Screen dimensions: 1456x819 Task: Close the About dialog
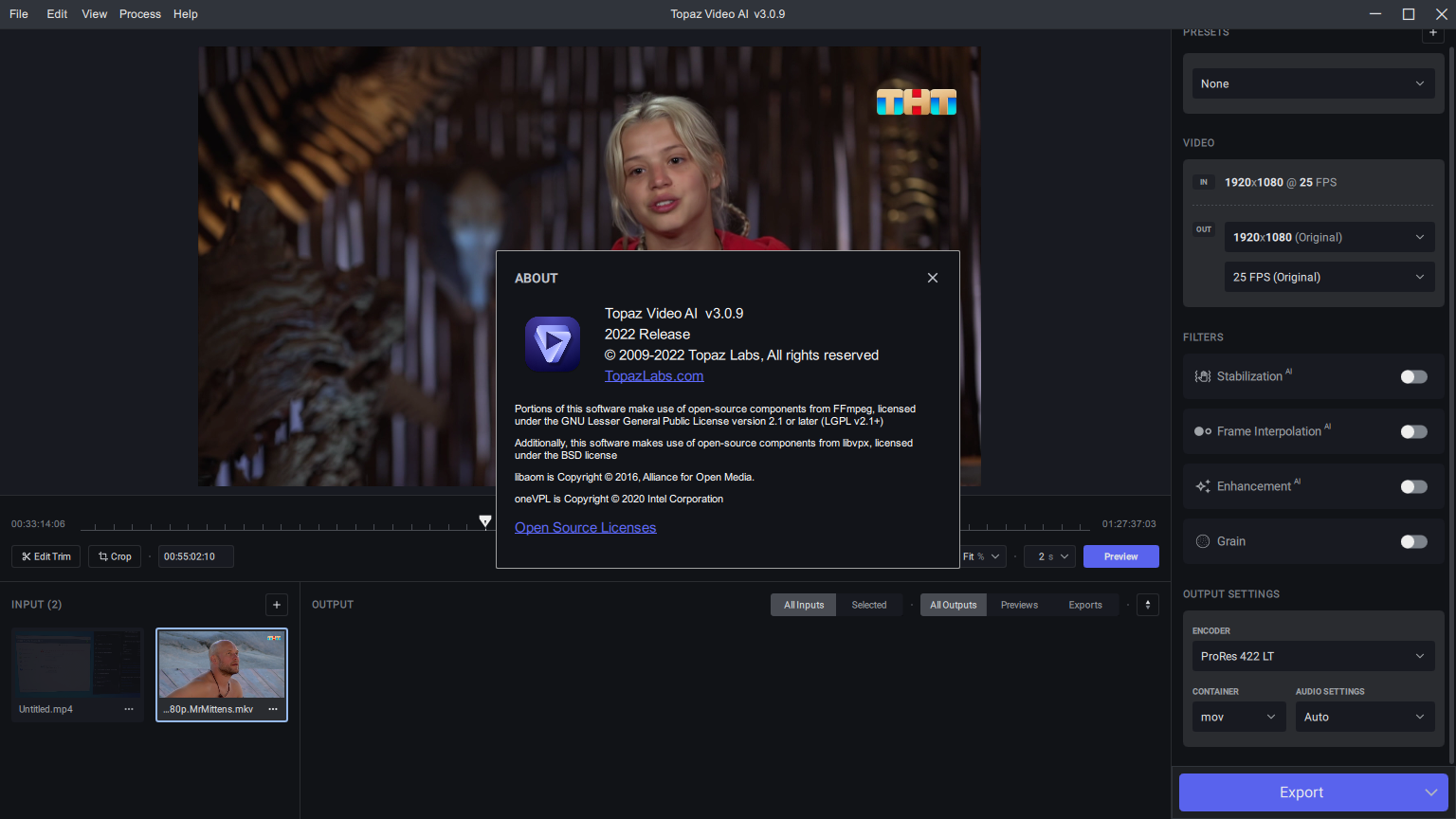point(933,278)
